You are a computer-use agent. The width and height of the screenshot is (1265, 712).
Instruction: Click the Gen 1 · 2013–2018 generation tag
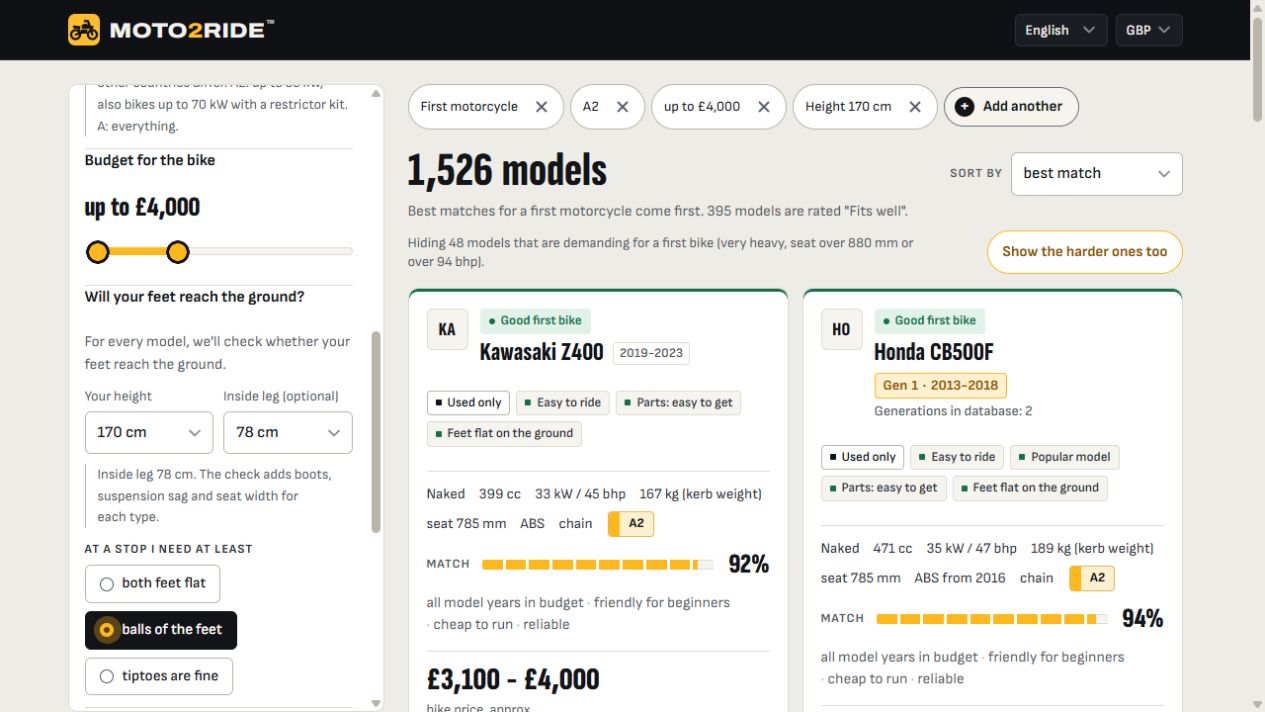point(940,385)
